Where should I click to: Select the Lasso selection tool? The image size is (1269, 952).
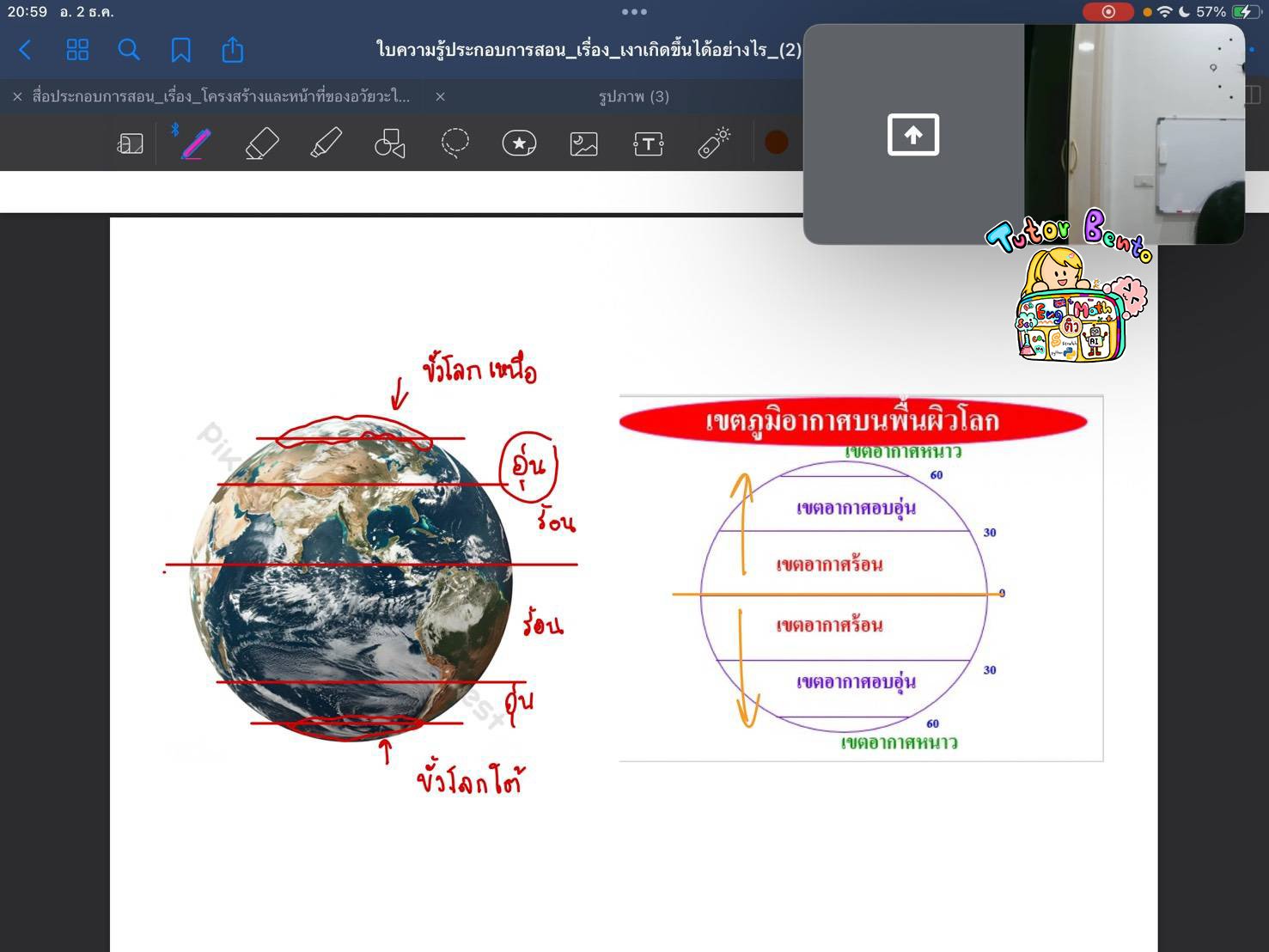tap(455, 143)
